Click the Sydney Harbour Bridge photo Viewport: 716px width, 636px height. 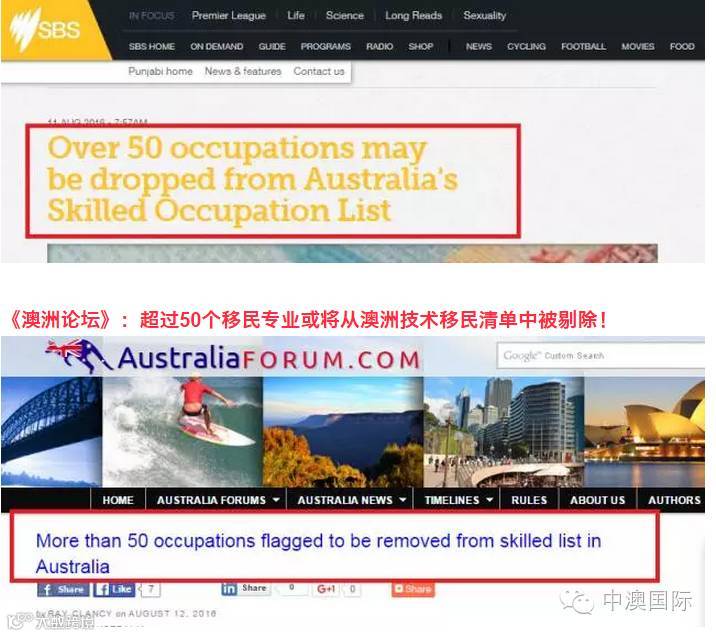51,431
